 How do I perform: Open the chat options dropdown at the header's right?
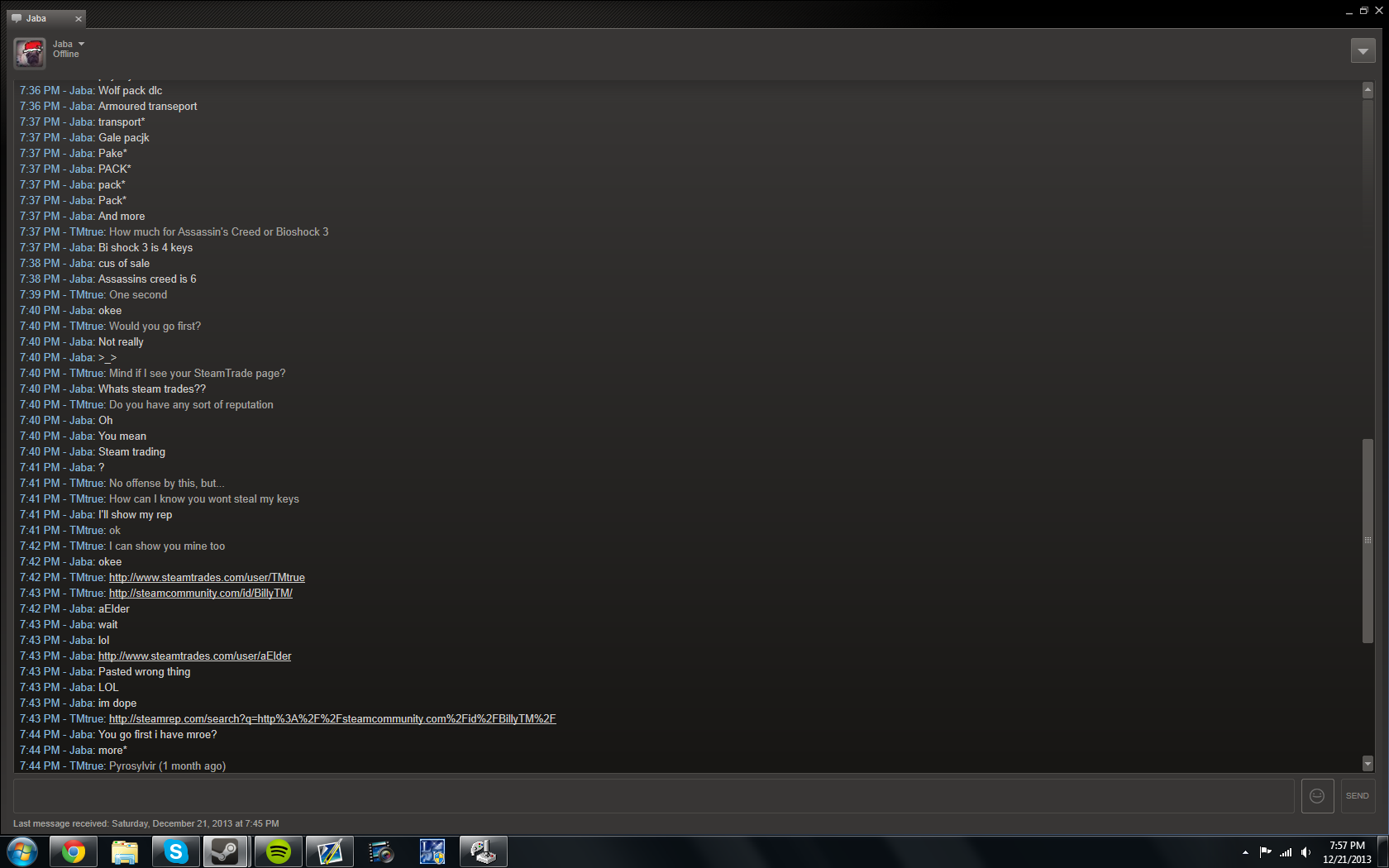point(1363,50)
